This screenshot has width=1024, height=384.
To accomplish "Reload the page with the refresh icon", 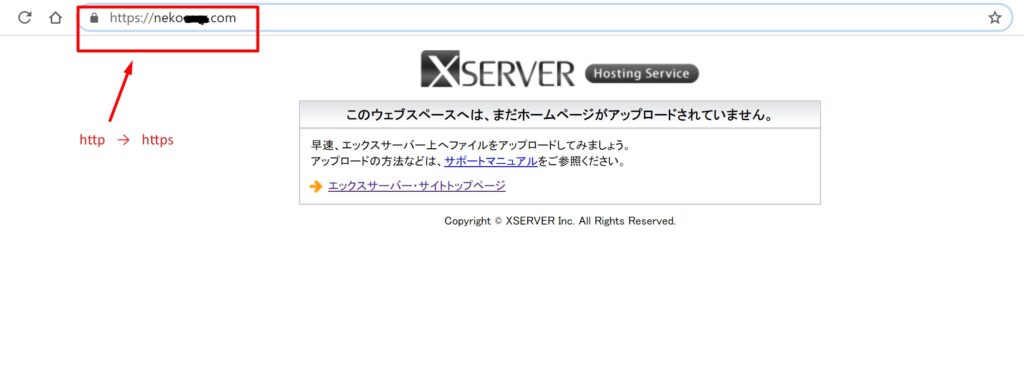I will pos(25,18).
